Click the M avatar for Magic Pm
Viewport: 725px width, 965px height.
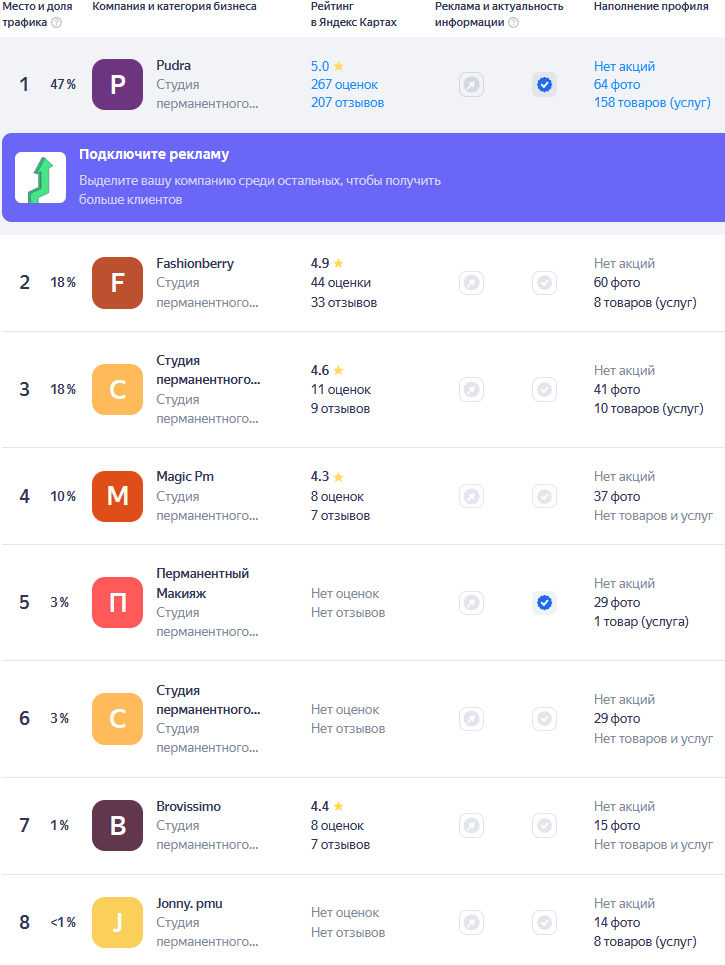click(x=118, y=496)
